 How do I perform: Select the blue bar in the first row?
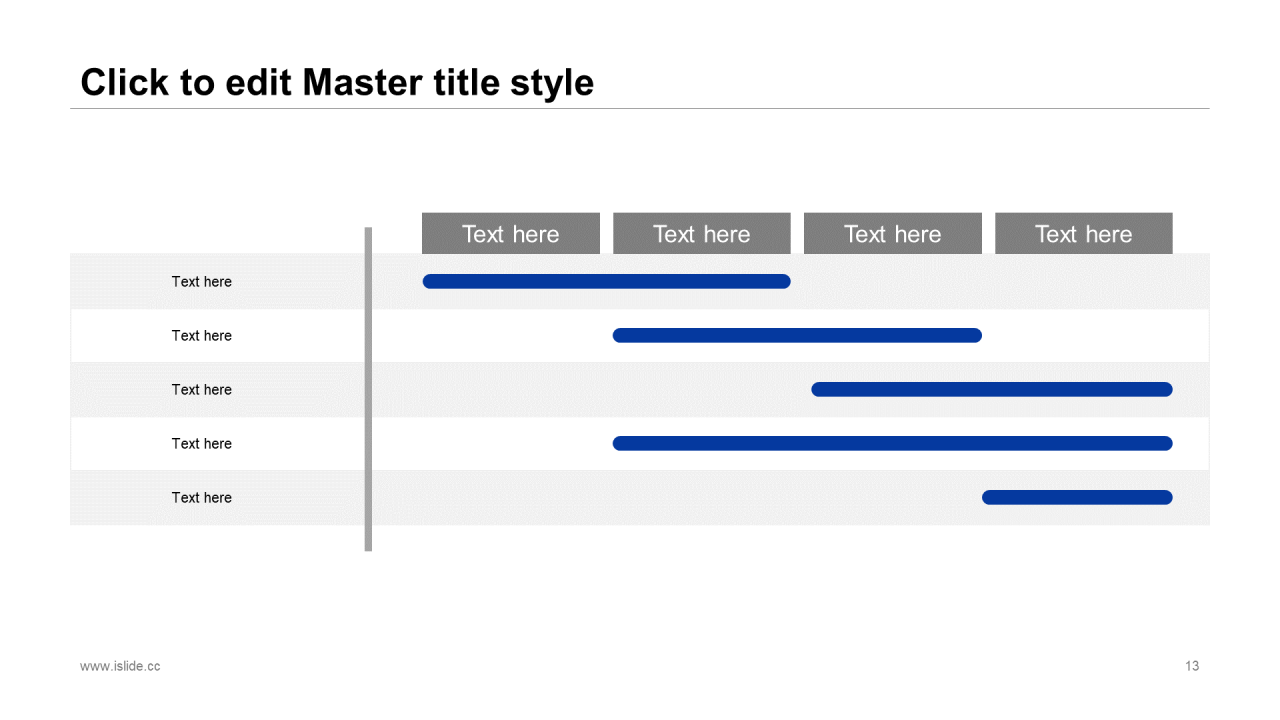pos(606,281)
